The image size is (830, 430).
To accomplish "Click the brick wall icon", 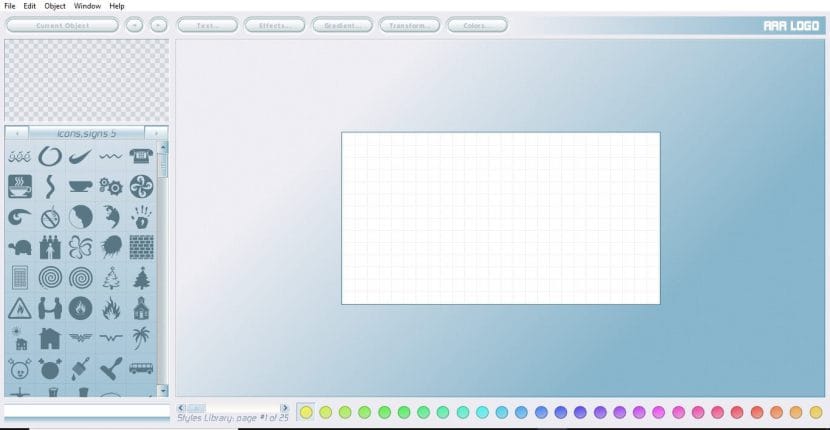I will click(x=140, y=246).
